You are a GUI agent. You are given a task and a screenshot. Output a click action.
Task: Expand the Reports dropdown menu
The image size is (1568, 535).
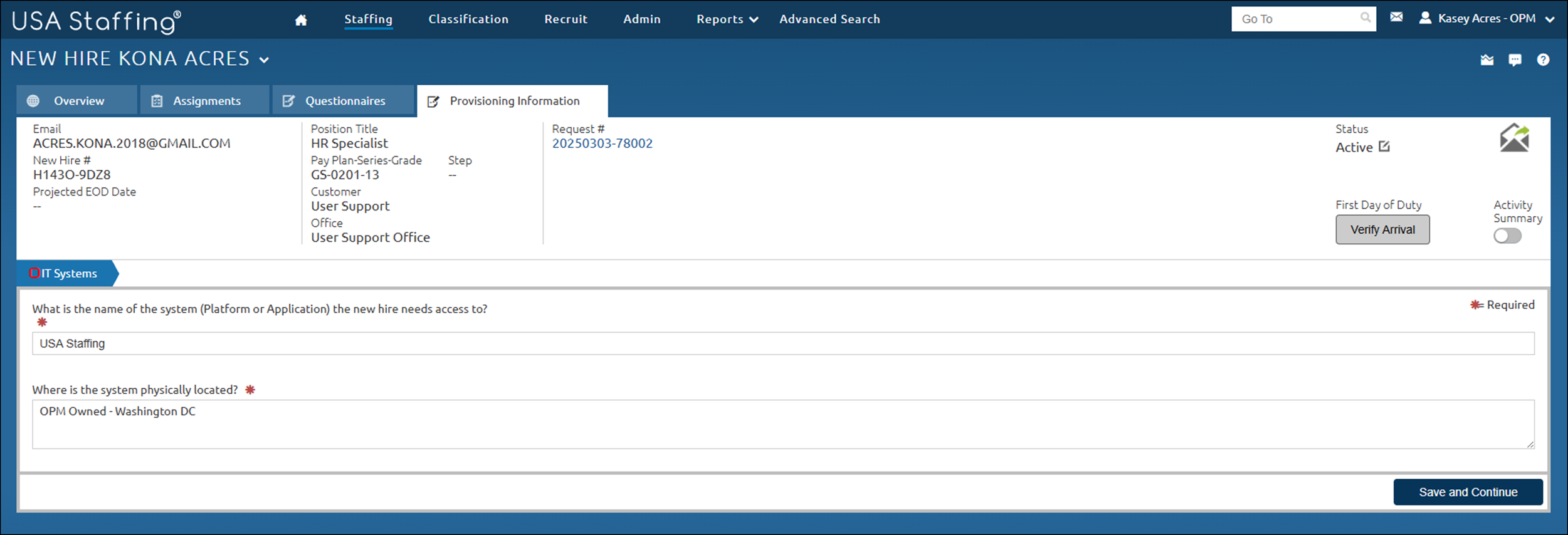pos(727,19)
